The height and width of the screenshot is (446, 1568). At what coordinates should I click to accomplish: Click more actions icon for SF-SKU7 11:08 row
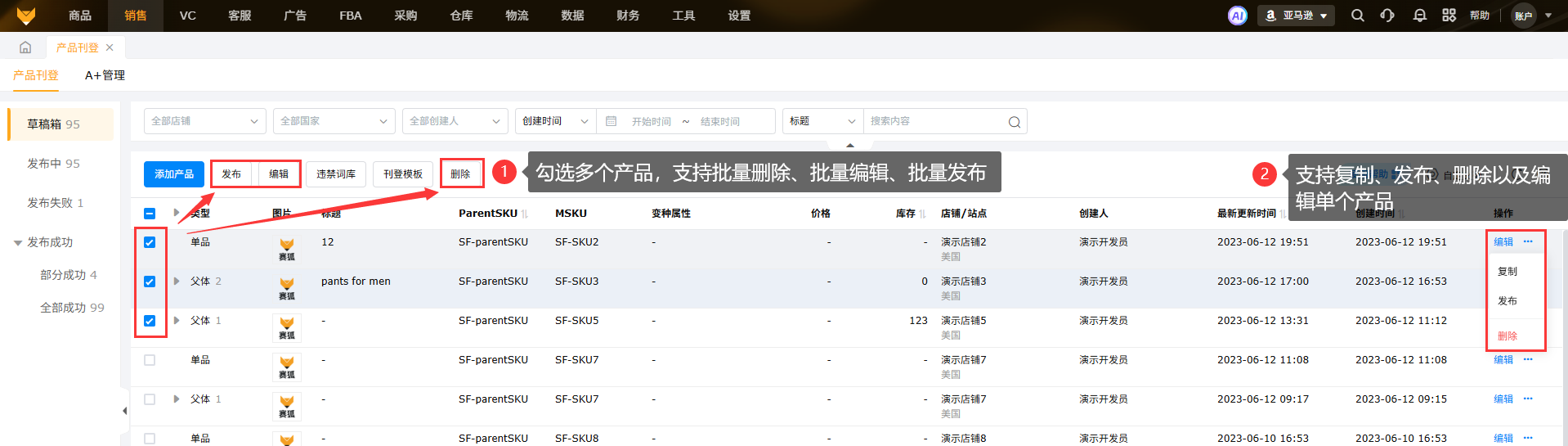[x=1528, y=359]
